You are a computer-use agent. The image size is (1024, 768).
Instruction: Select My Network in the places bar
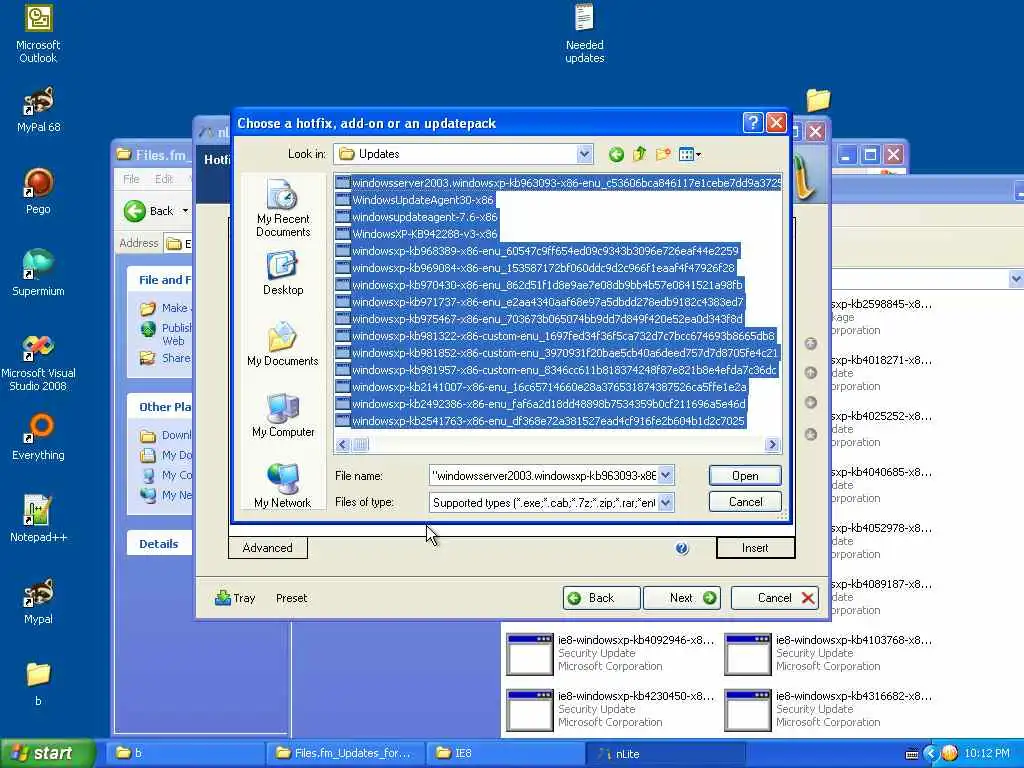pos(283,486)
